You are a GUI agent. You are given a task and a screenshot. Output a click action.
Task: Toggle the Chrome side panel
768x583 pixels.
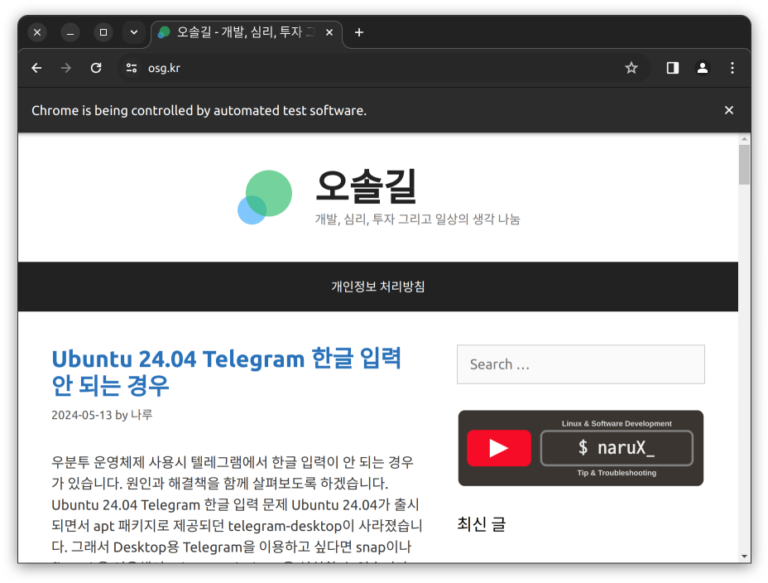(672, 68)
